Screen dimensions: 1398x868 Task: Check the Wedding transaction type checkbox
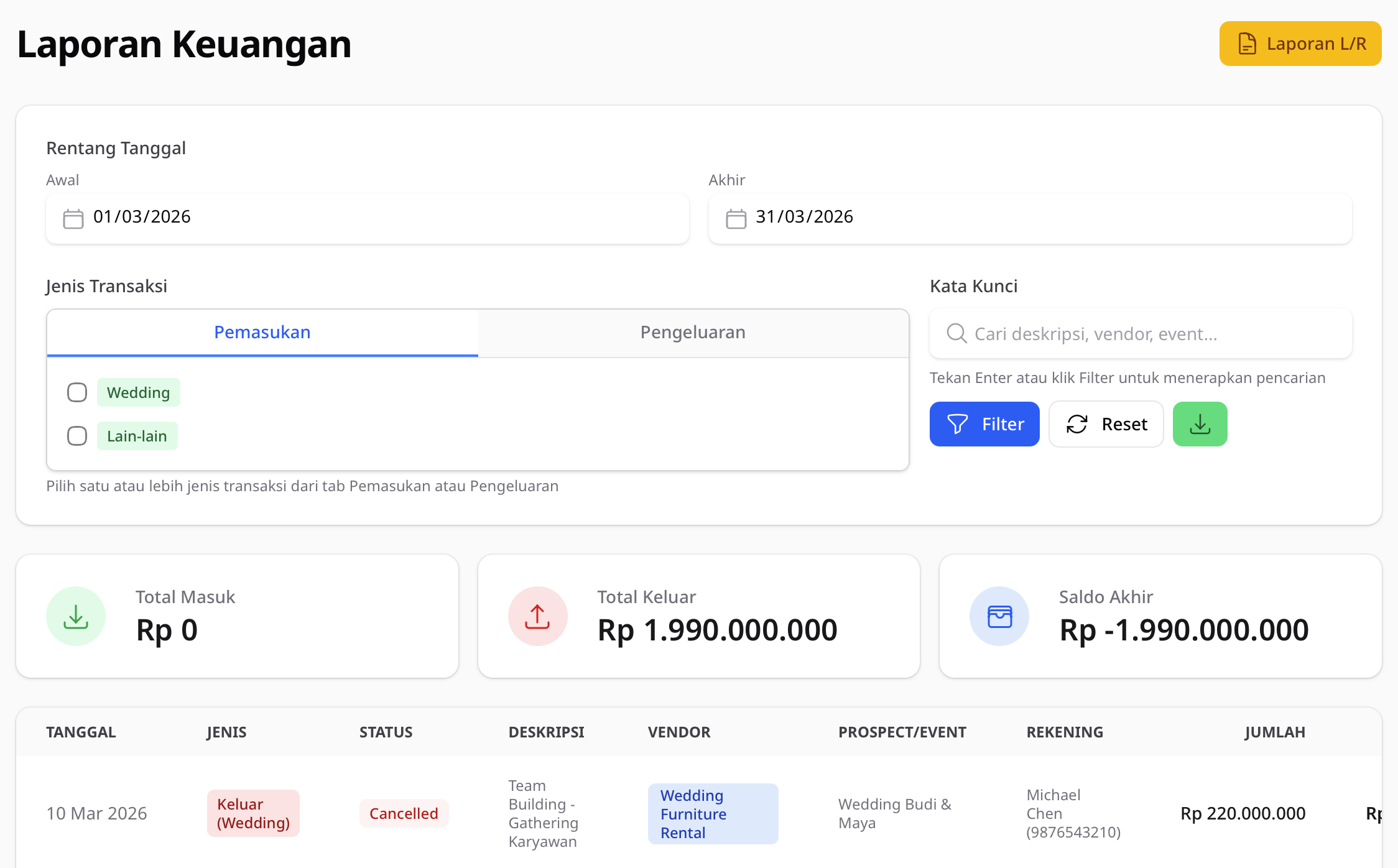pyautogui.click(x=77, y=392)
